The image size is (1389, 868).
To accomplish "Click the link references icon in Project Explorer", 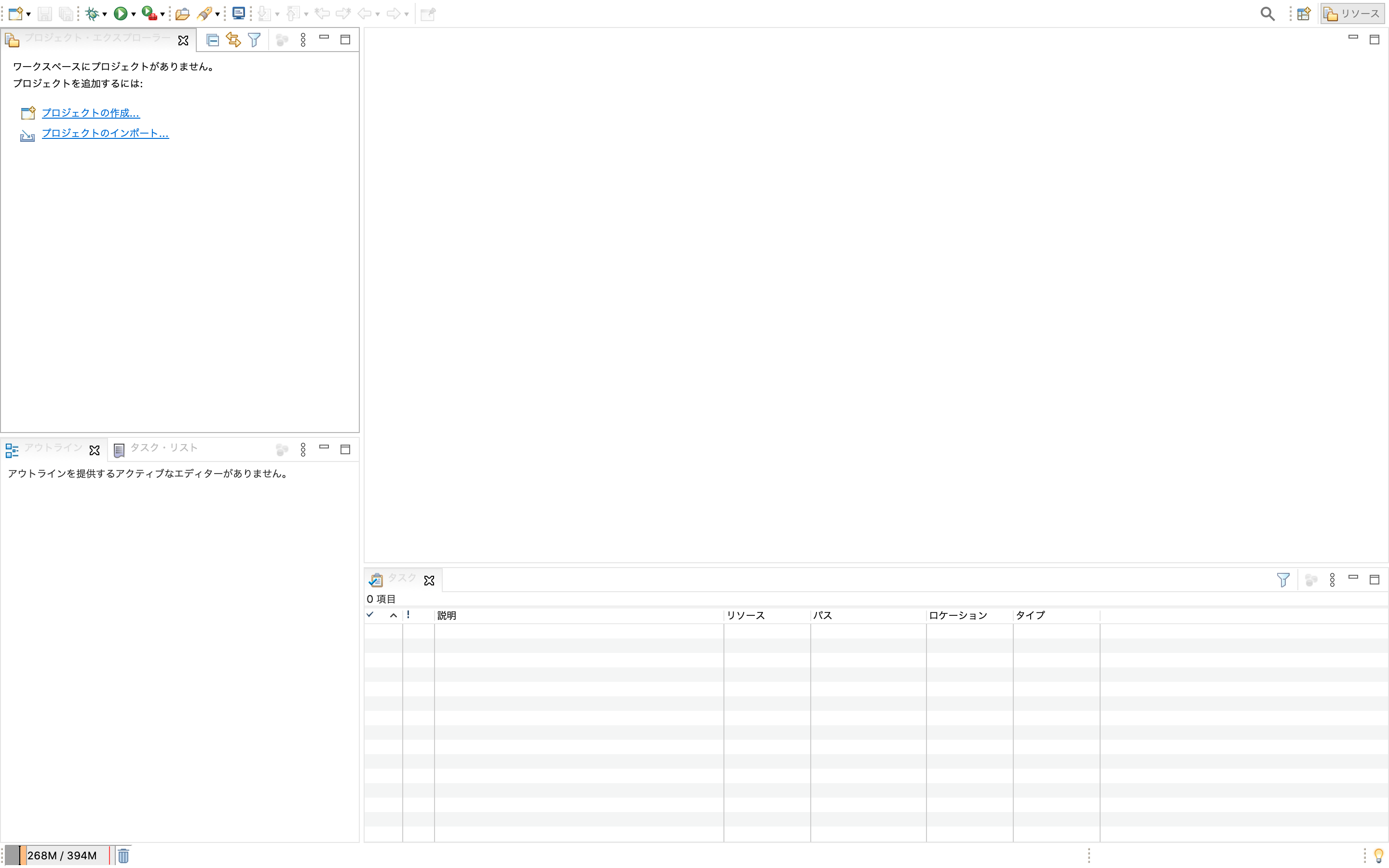I will [233, 40].
